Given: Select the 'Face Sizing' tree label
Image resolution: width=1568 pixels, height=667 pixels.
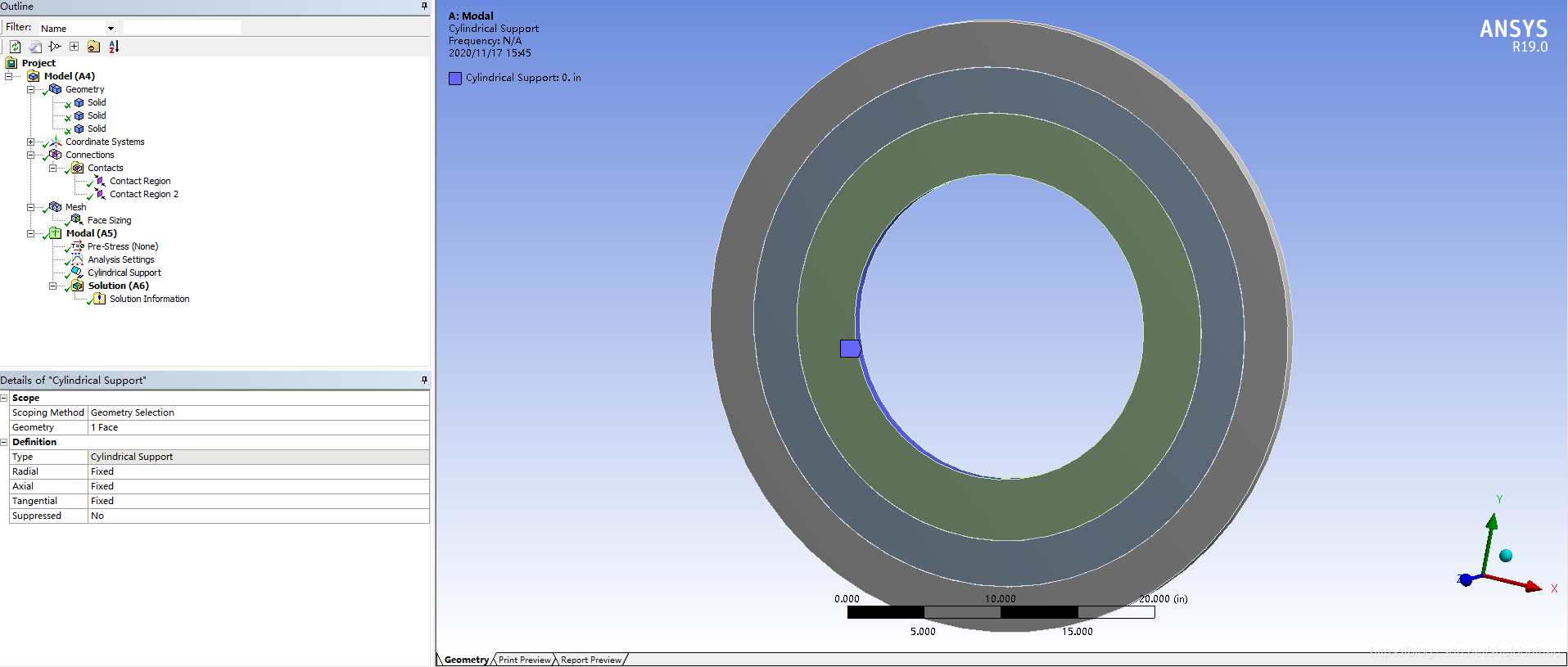Looking at the screenshot, I should [x=110, y=220].
